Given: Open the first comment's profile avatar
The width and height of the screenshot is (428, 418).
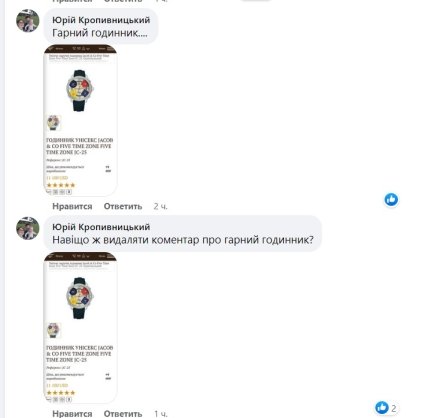Looking at the screenshot, I should click(28, 21).
